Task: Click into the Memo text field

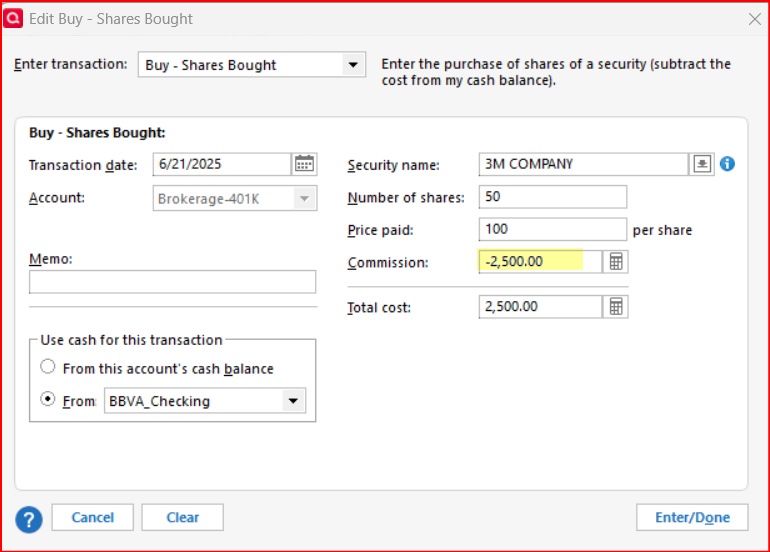Action: [x=172, y=282]
